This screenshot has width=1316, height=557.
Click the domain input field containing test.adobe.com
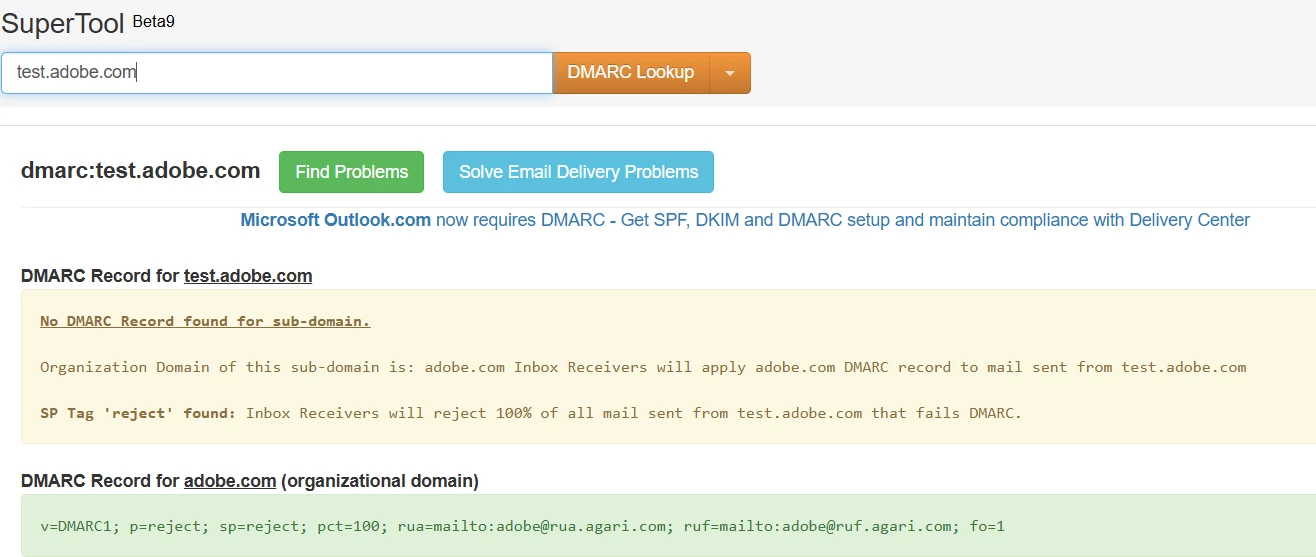[x=277, y=73]
